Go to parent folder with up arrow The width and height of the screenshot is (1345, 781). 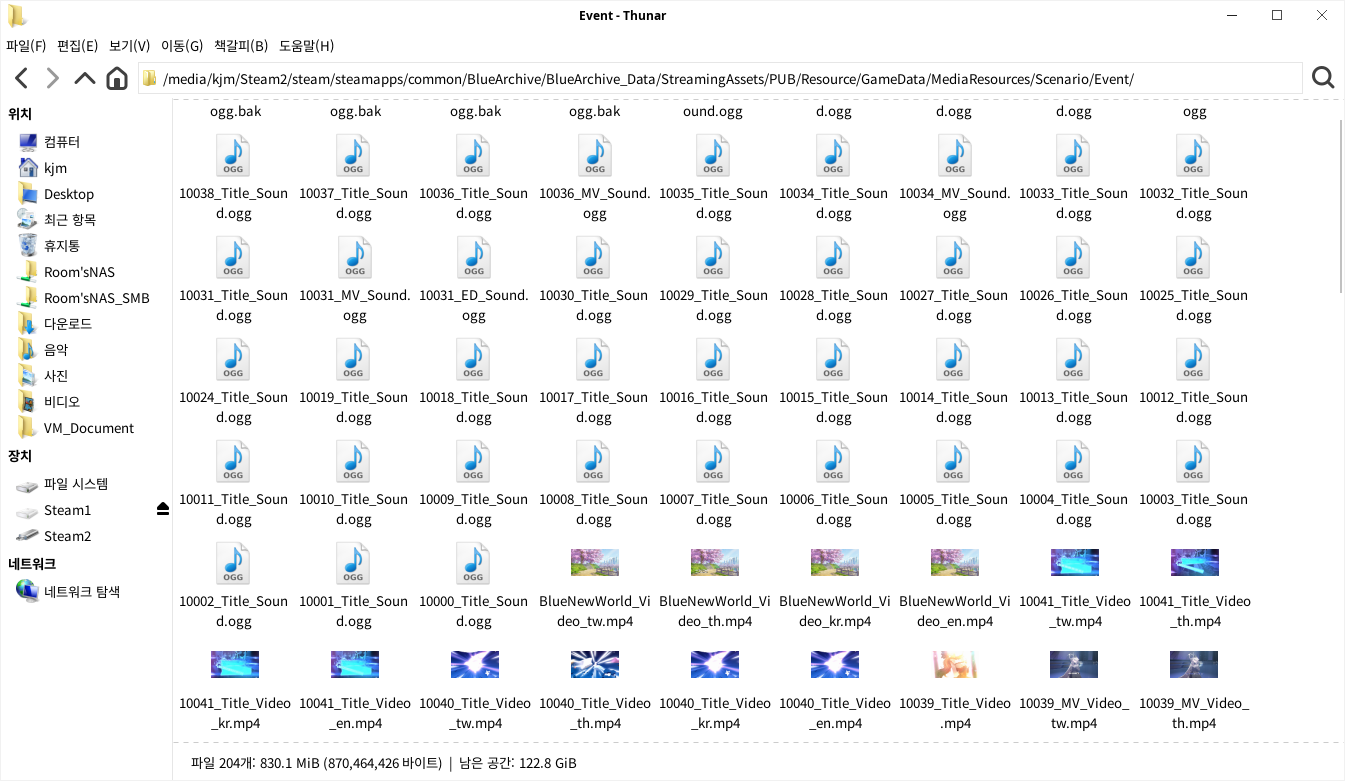[85, 79]
